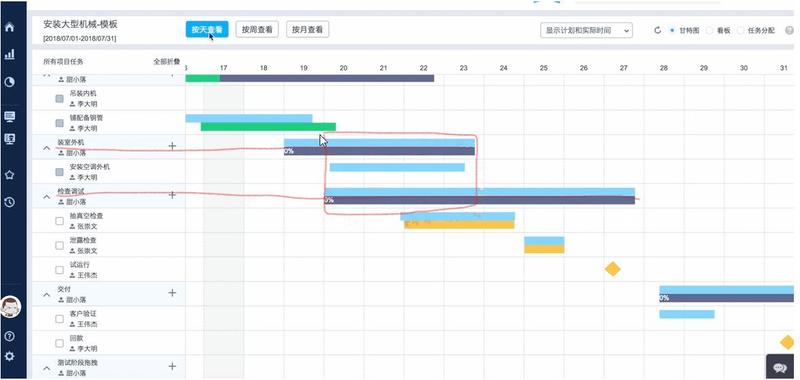The height and width of the screenshot is (380, 800).
Task: Open the settings gear icon
Action: (9, 356)
